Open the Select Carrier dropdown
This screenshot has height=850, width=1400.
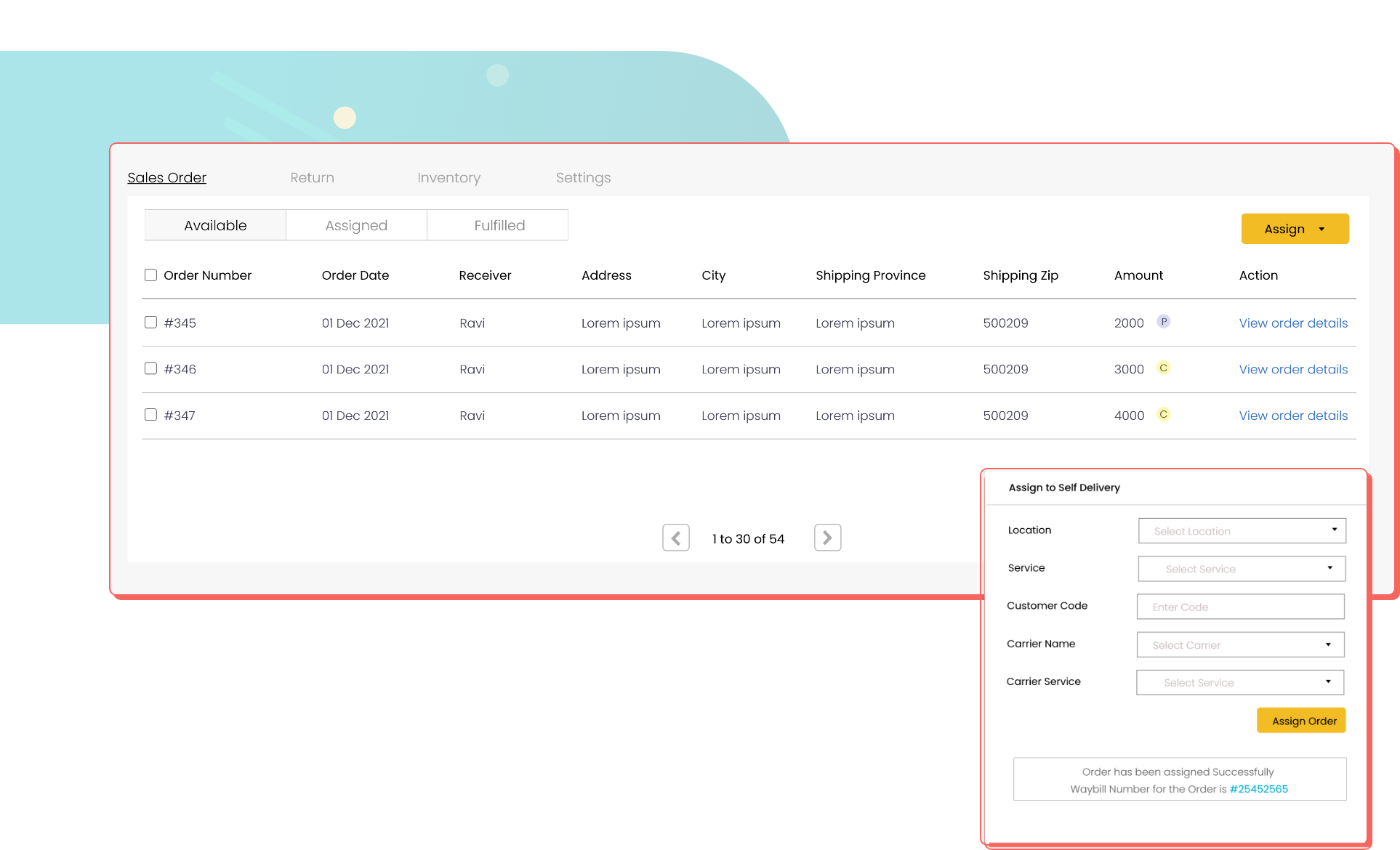(1240, 644)
